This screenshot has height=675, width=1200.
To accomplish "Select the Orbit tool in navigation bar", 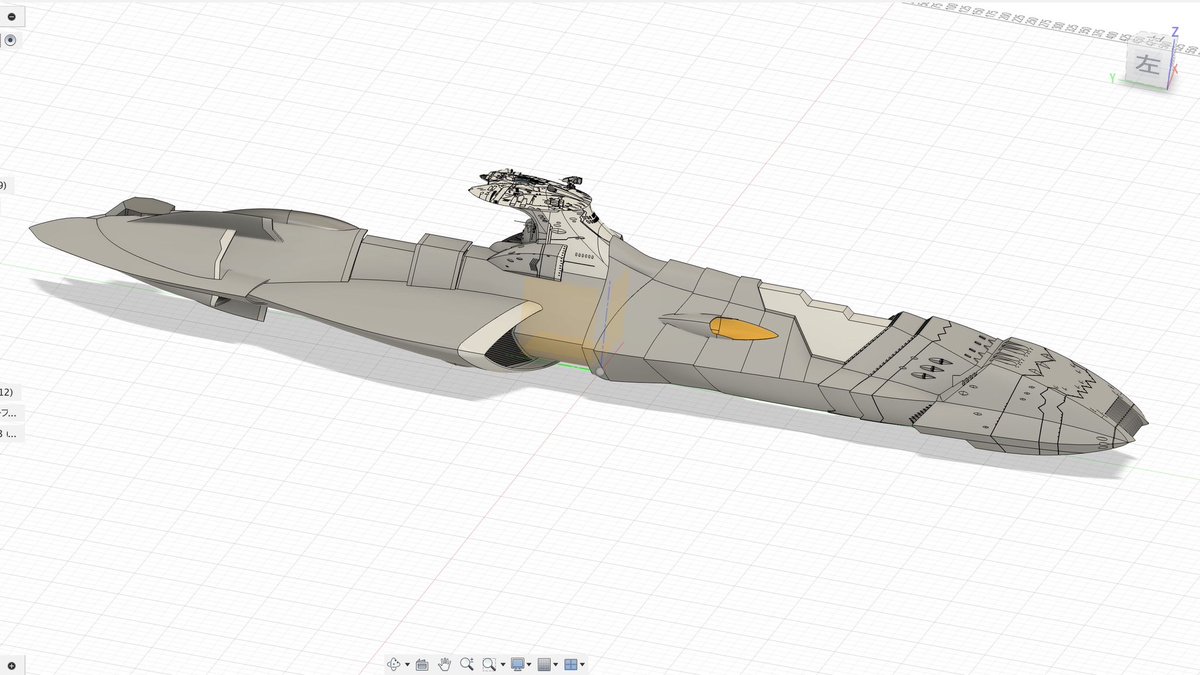I will (x=394, y=664).
